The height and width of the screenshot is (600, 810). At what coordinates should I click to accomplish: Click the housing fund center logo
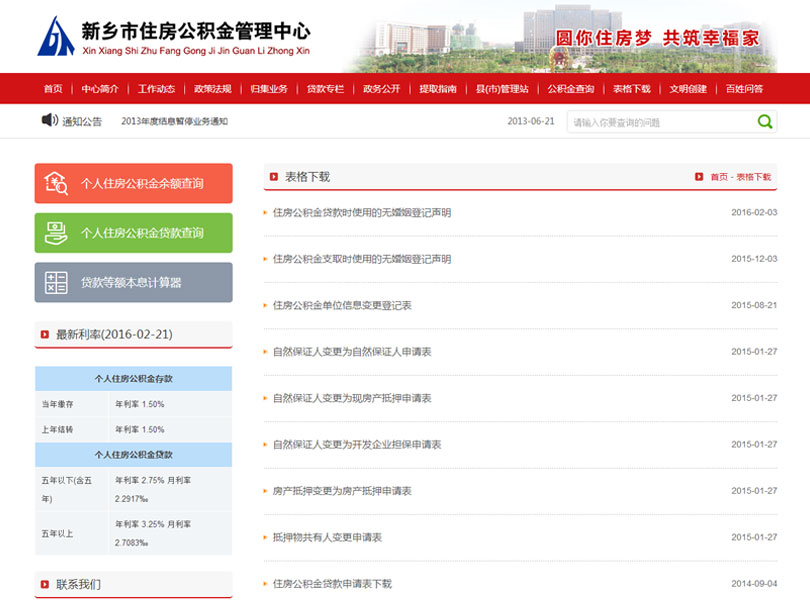[x=56, y=37]
